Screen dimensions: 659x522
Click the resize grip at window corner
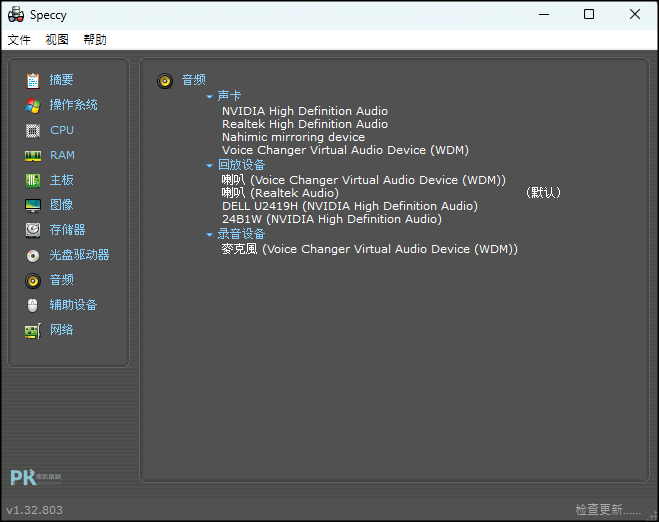coord(653,516)
